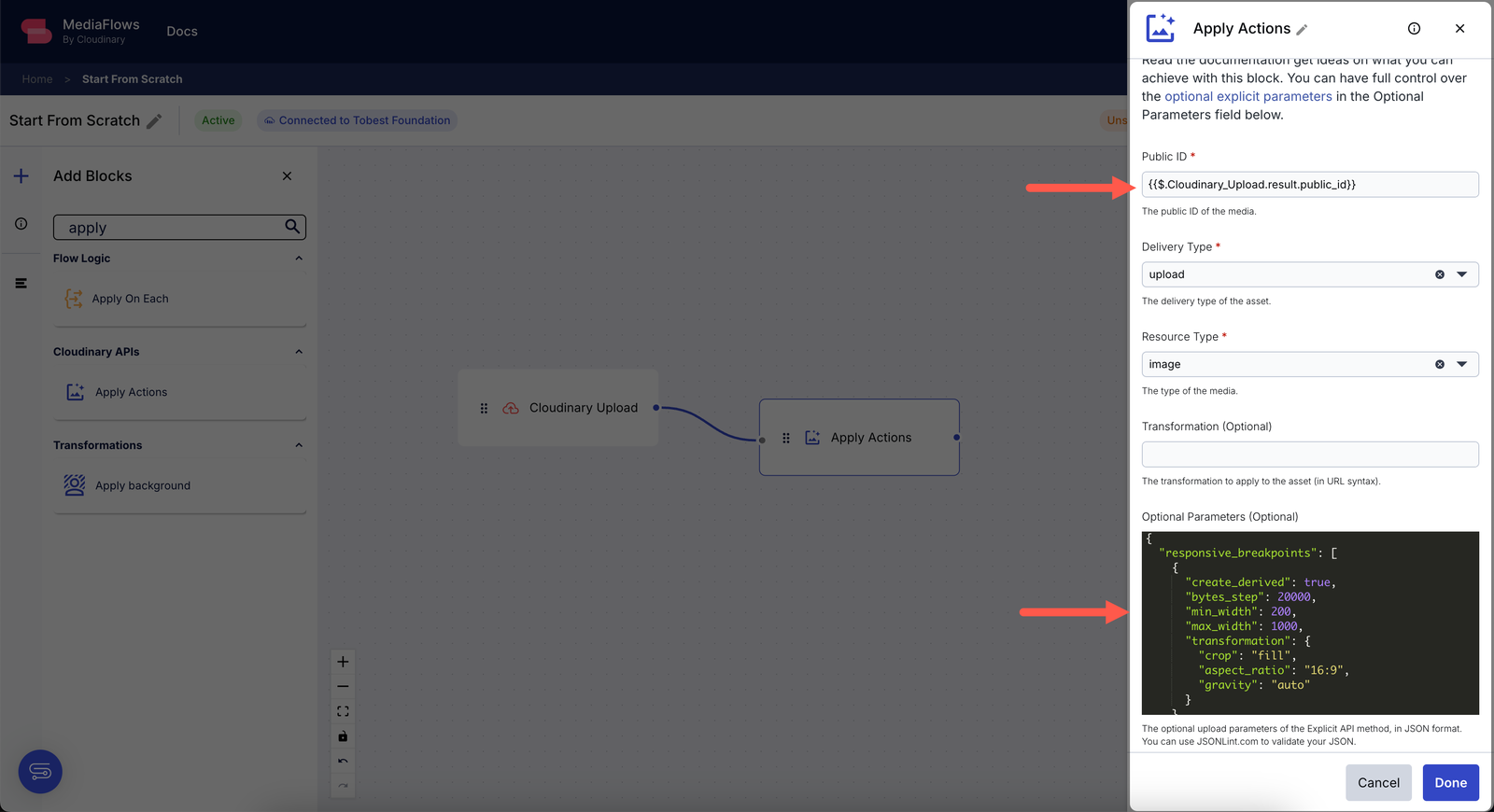Click the Cloudinary Upload cloud icon
The width and height of the screenshot is (1494, 812).
tap(511, 408)
